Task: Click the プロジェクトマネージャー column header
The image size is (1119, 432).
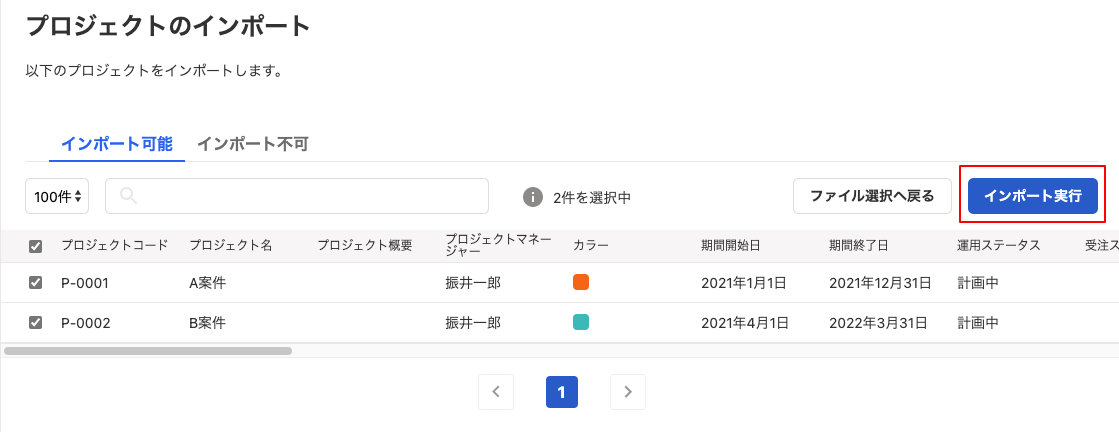Action: point(499,246)
